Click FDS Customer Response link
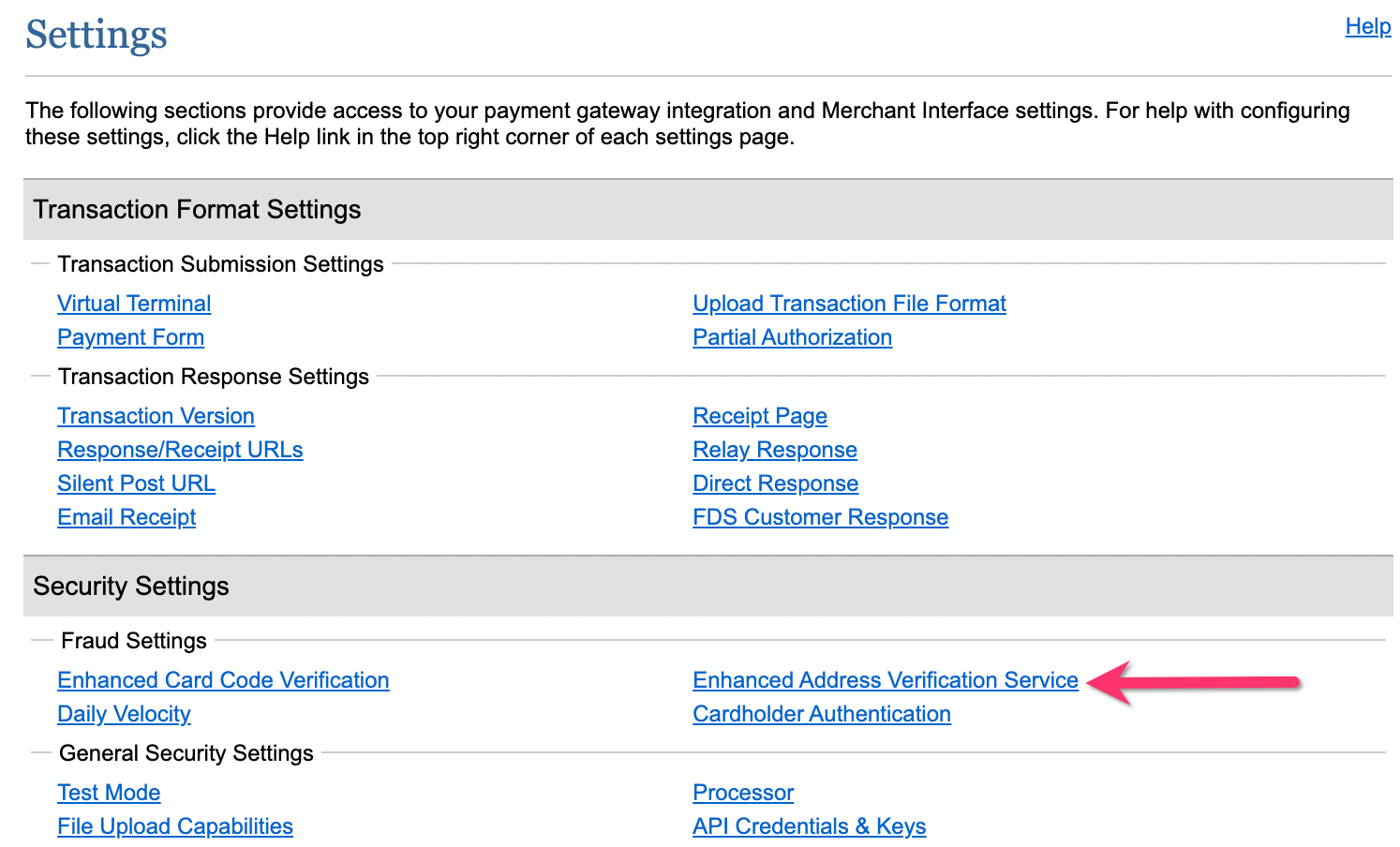The height and width of the screenshot is (847, 1400). click(x=820, y=517)
